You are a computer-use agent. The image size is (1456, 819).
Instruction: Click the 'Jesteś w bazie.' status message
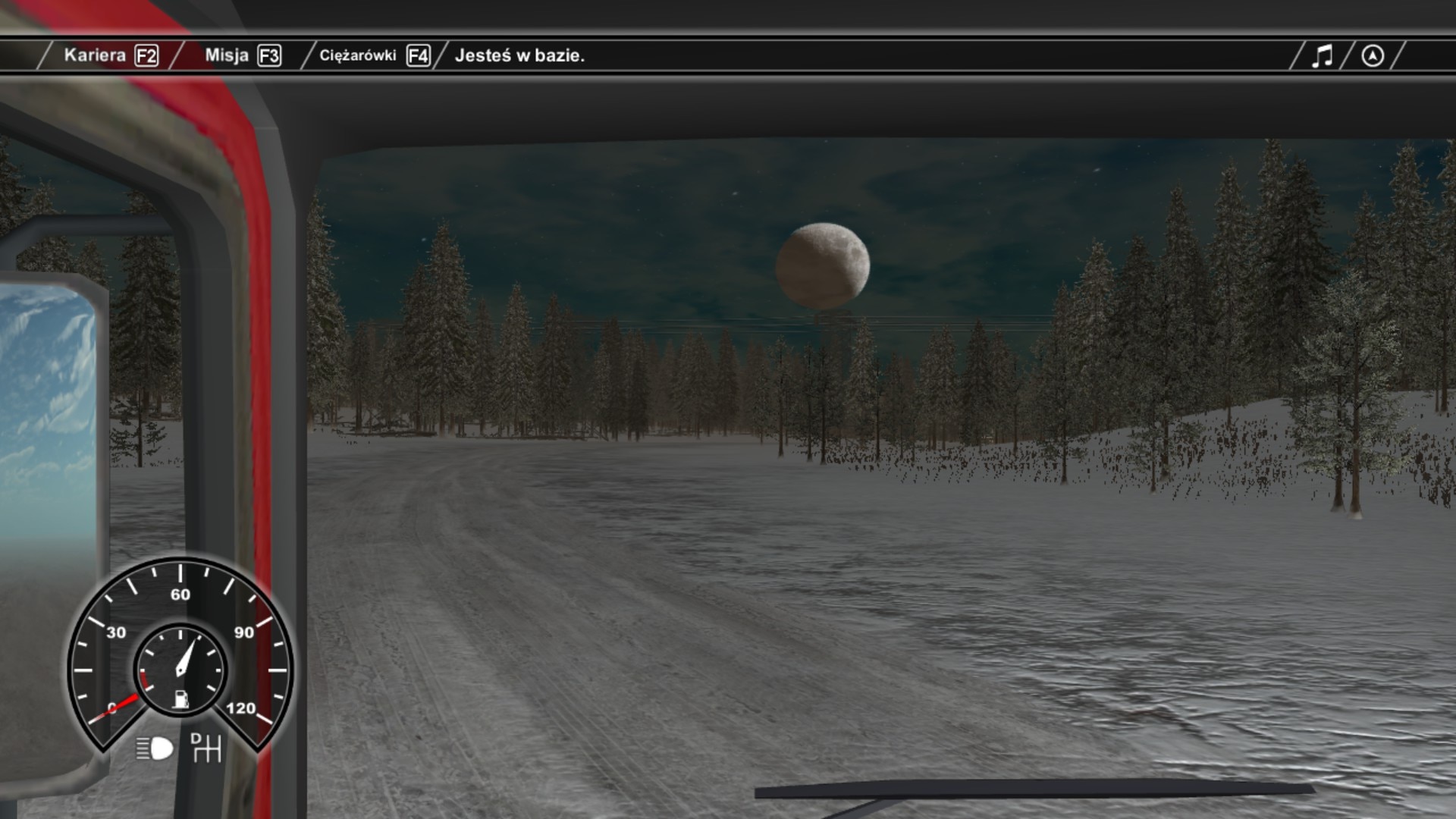[x=519, y=55]
